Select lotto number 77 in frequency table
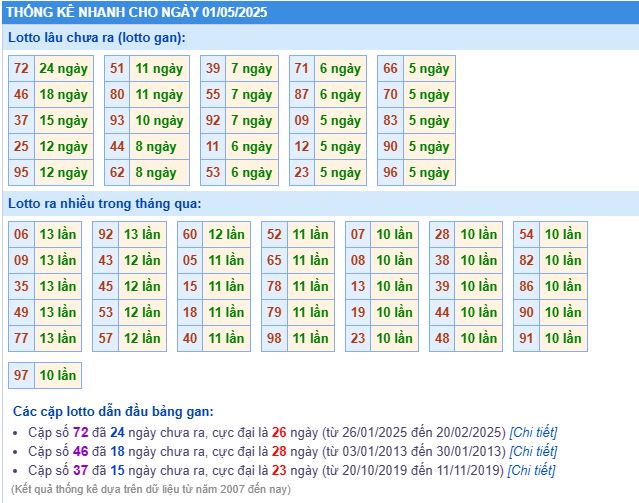Image resolution: width=639 pixels, height=503 pixels. [22, 338]
